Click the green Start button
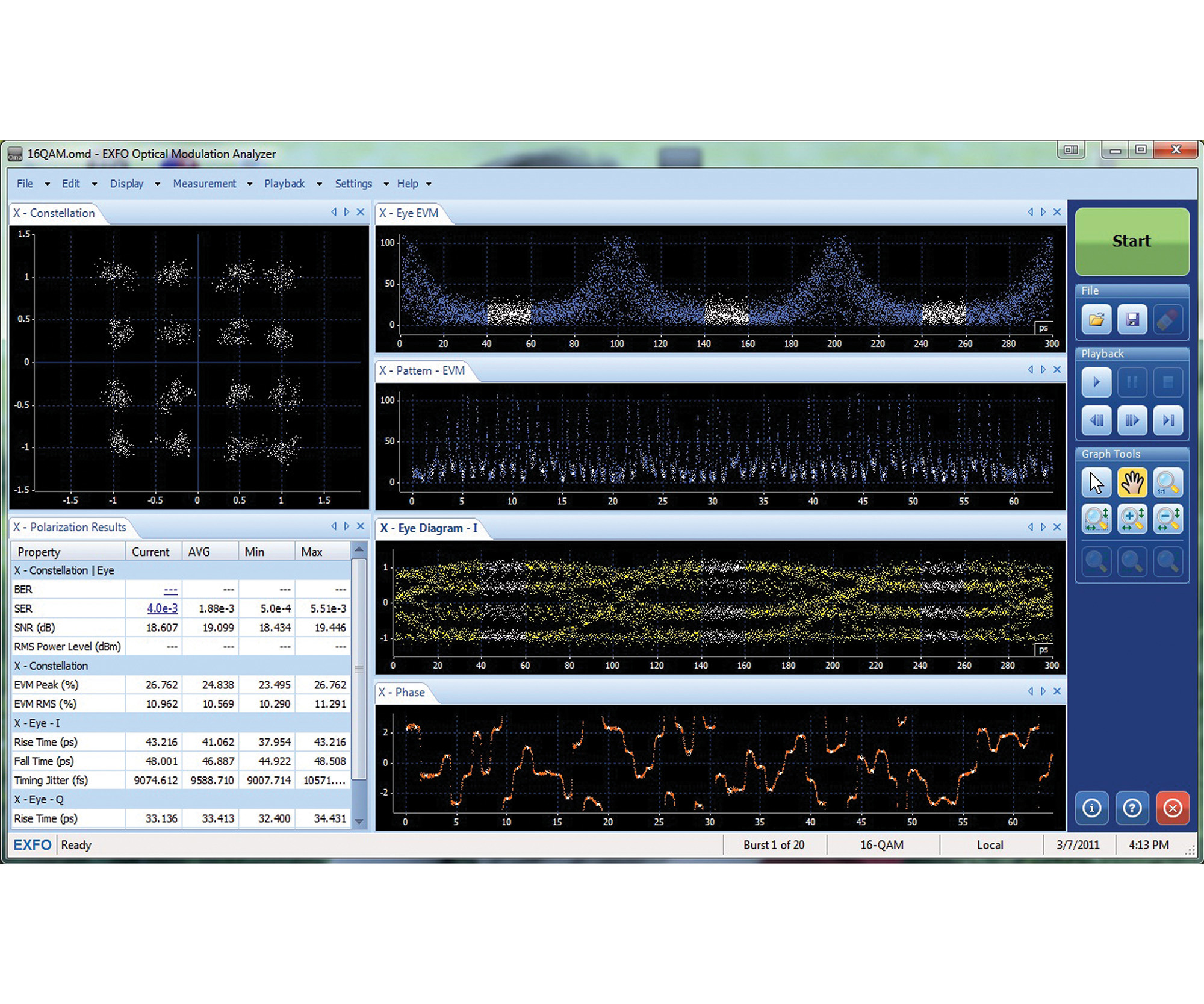Viewport: 1204px width, 1004px height. click(1132, 241)
